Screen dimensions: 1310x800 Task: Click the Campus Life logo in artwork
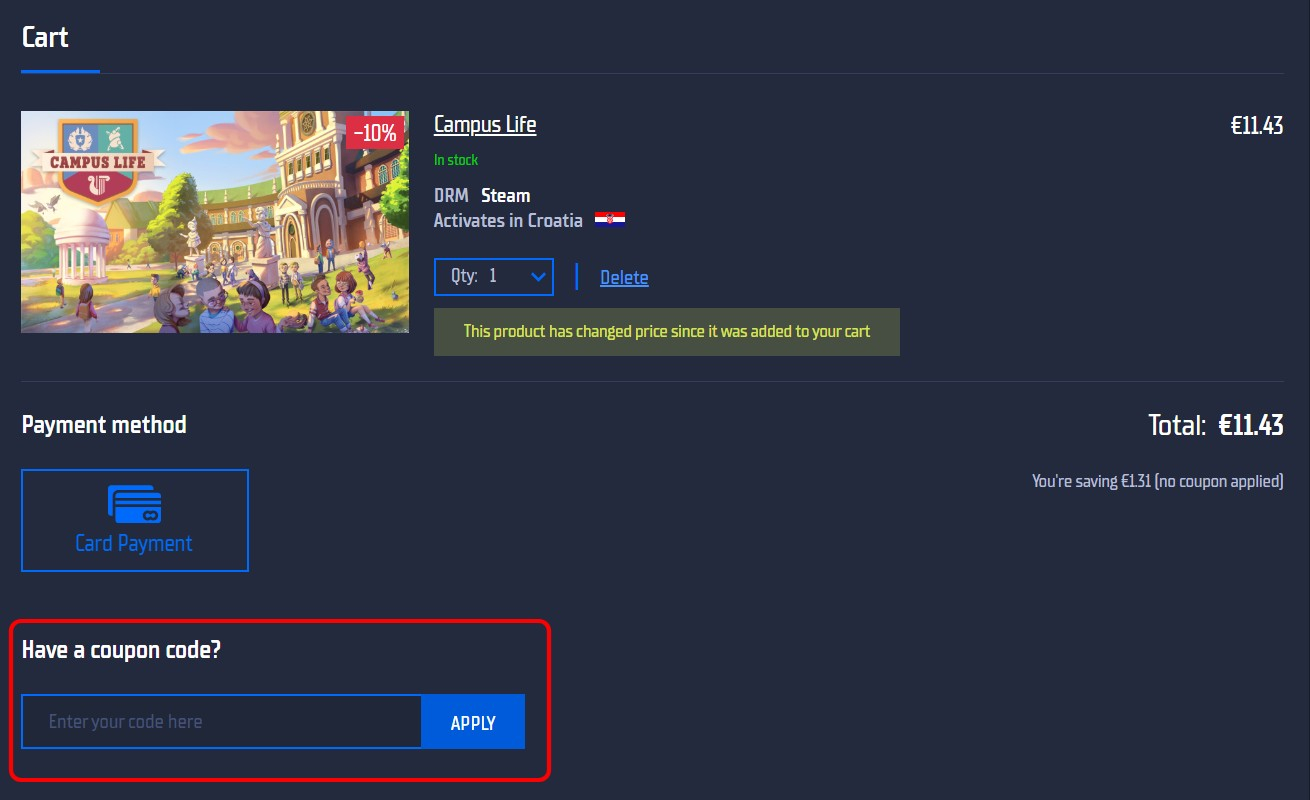click(97, 162)
